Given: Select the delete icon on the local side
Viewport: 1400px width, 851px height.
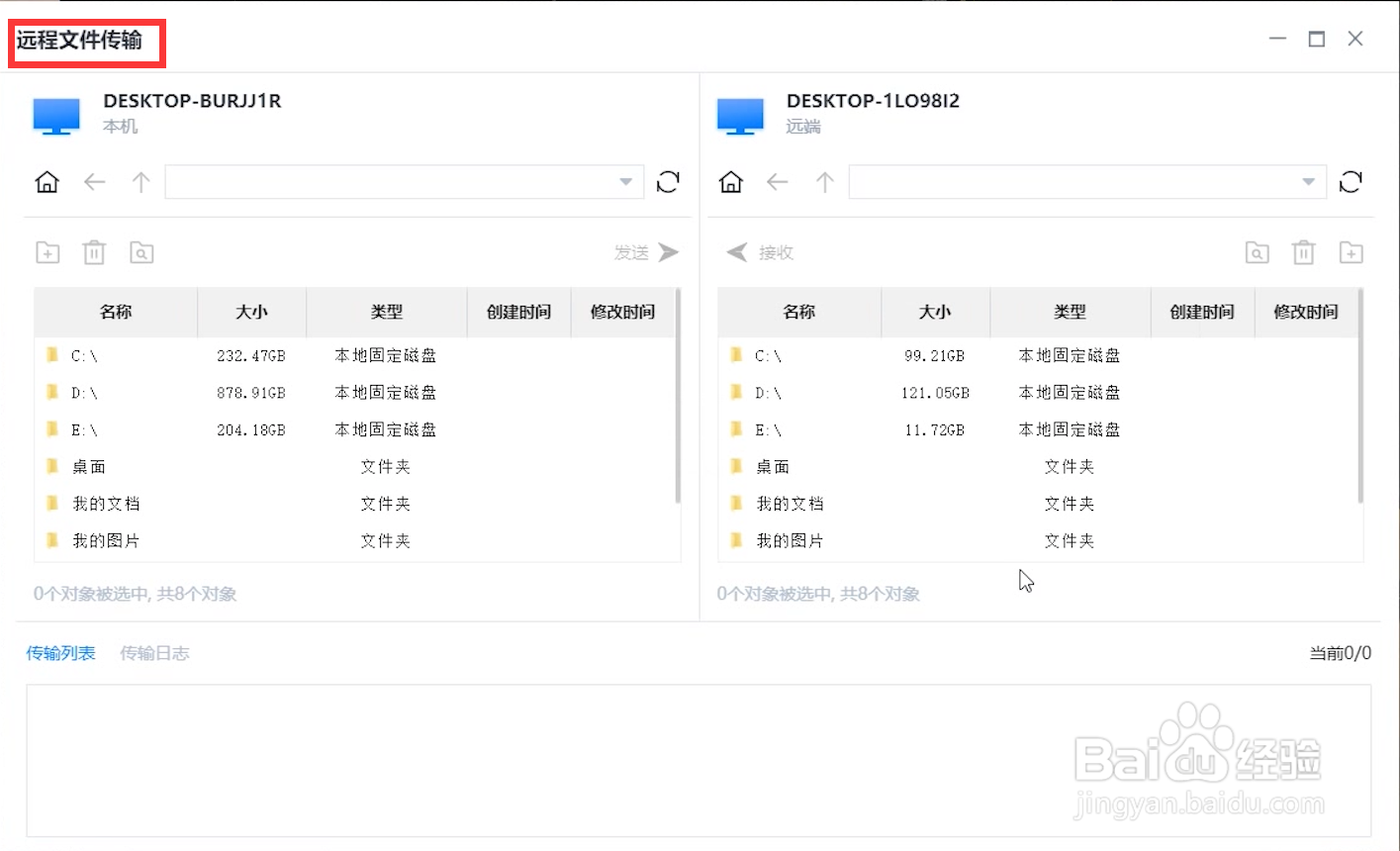Looking at the screenshot, I should (94, 252).
